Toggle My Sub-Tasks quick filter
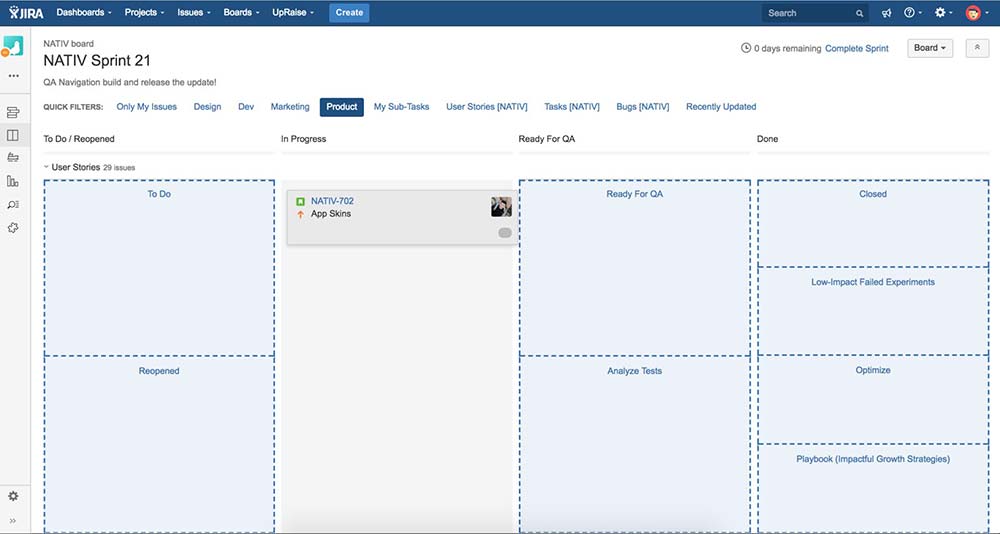1000x534 pixels. [401, 107]
